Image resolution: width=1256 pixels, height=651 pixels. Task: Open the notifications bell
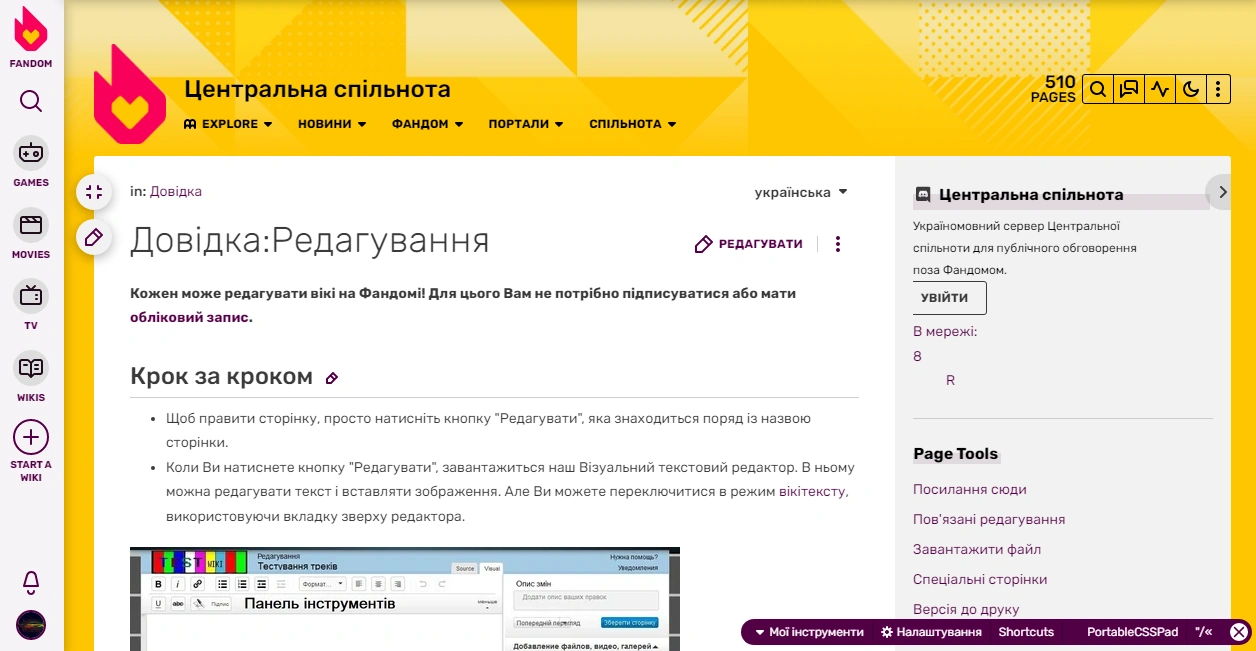pyautogui.click(x=31, y=582)
